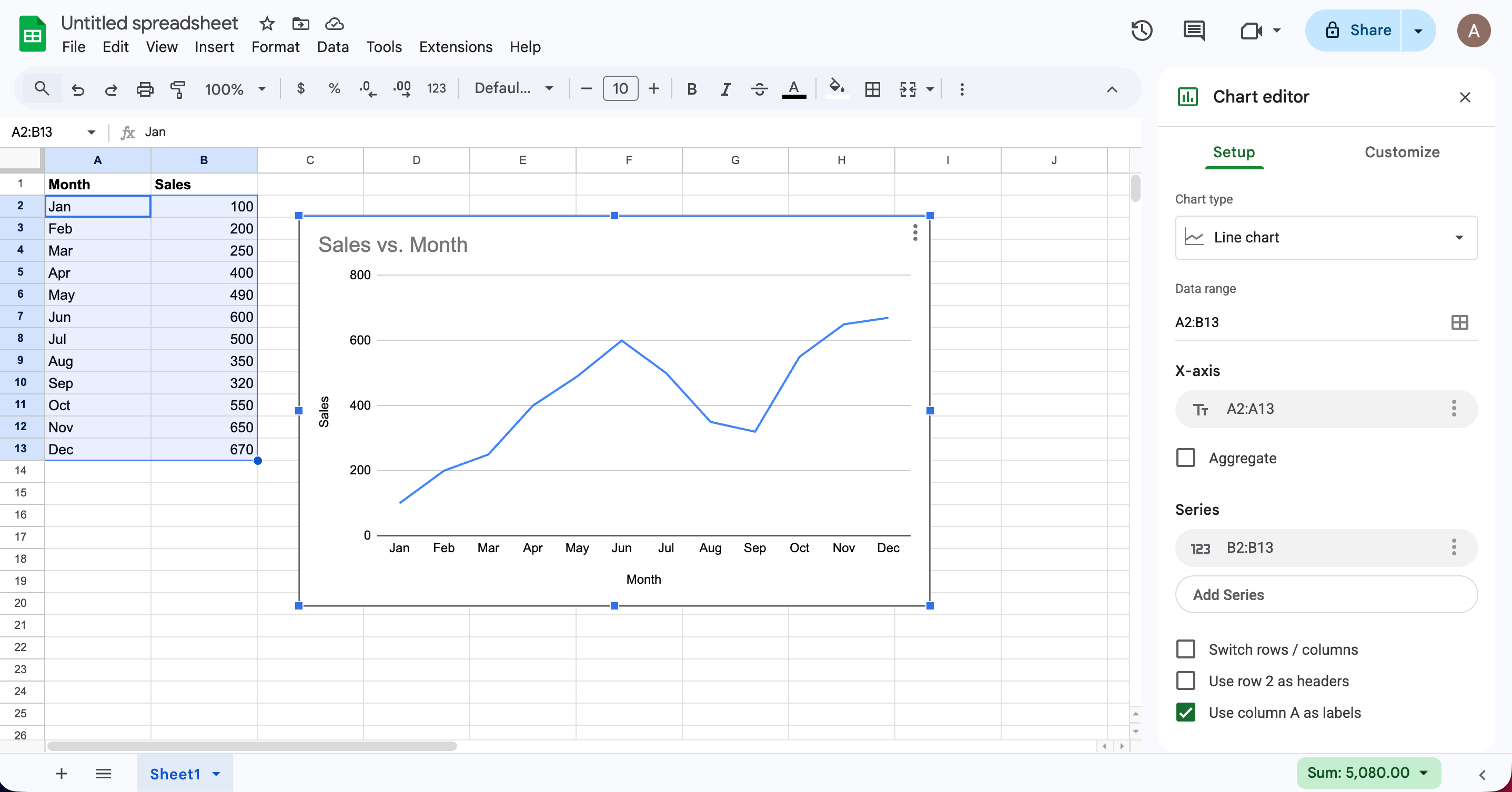Check Switch rows / columns
Screen dimensions: 1512x792
click(1185, 649)
